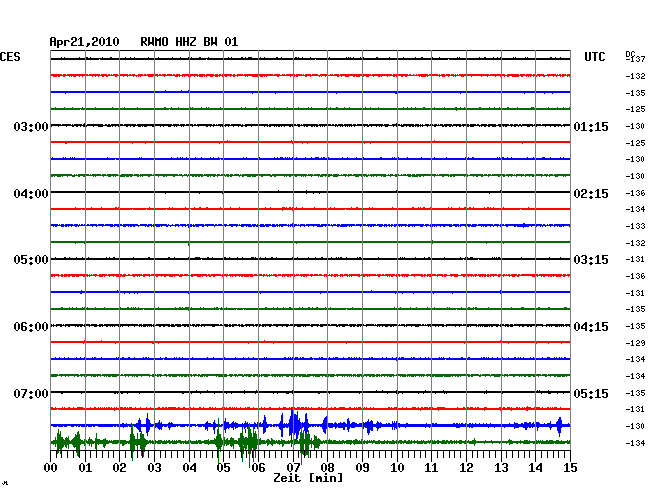Viewport: 650px width, 494px height.
Task: Click the 01:15 UTC time label
Action: pos(591,126)
